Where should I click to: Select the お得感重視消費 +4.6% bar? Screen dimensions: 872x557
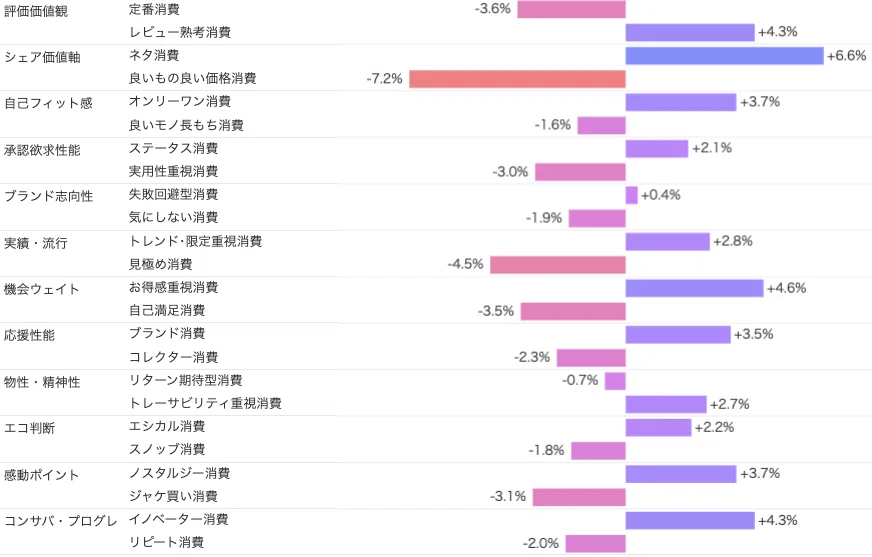(694, 288)
